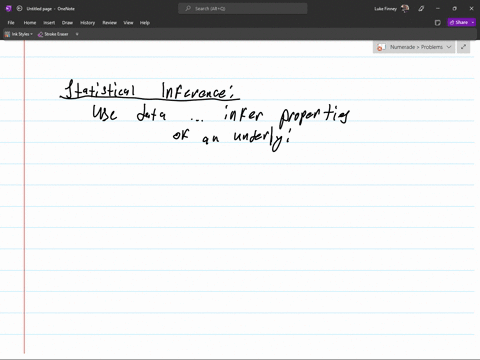Click the back arrow button in title bar
480x360 pixels.
pos(19,9)
